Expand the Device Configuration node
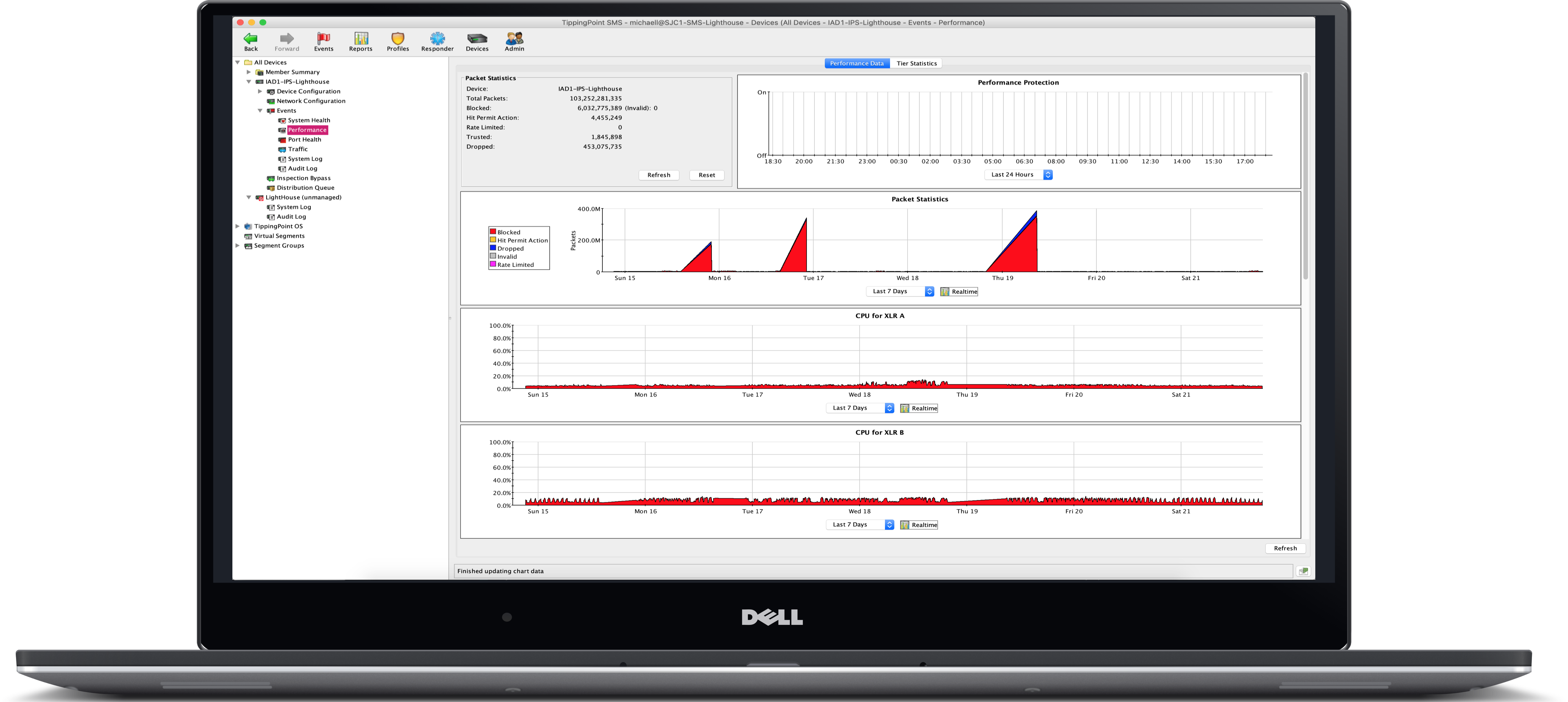This screenshot has width=1568, height=702. pyautogui.click(x=260, y=91)
